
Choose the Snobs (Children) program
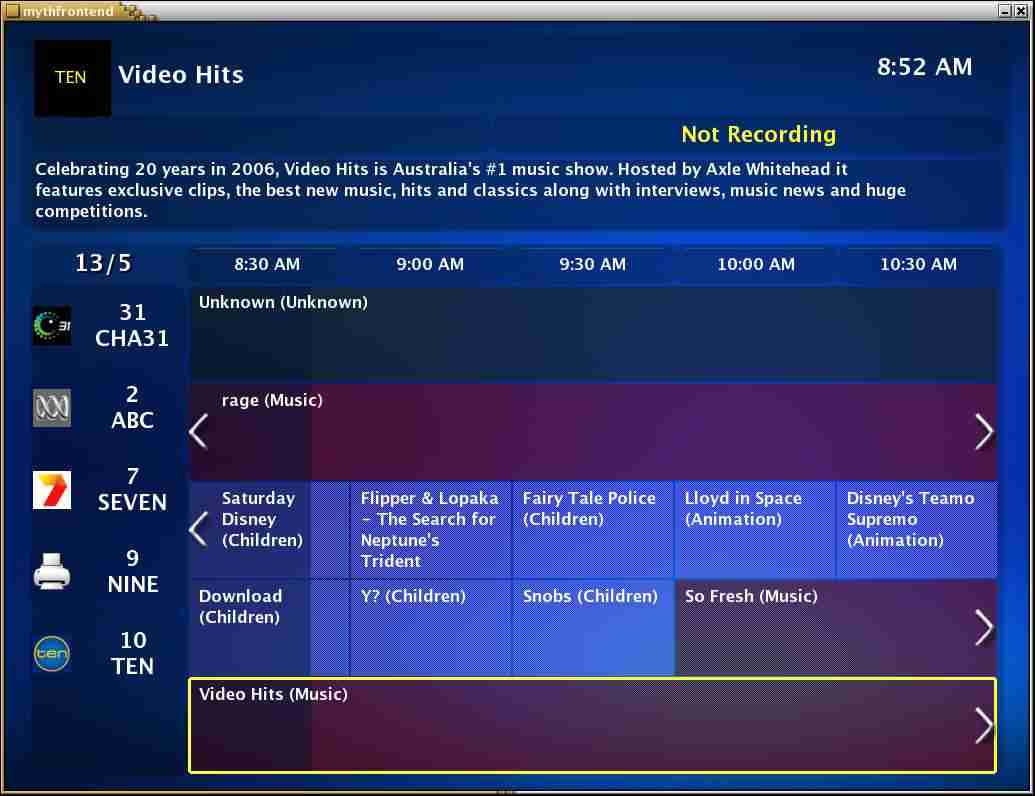click(x=592, y=627)
